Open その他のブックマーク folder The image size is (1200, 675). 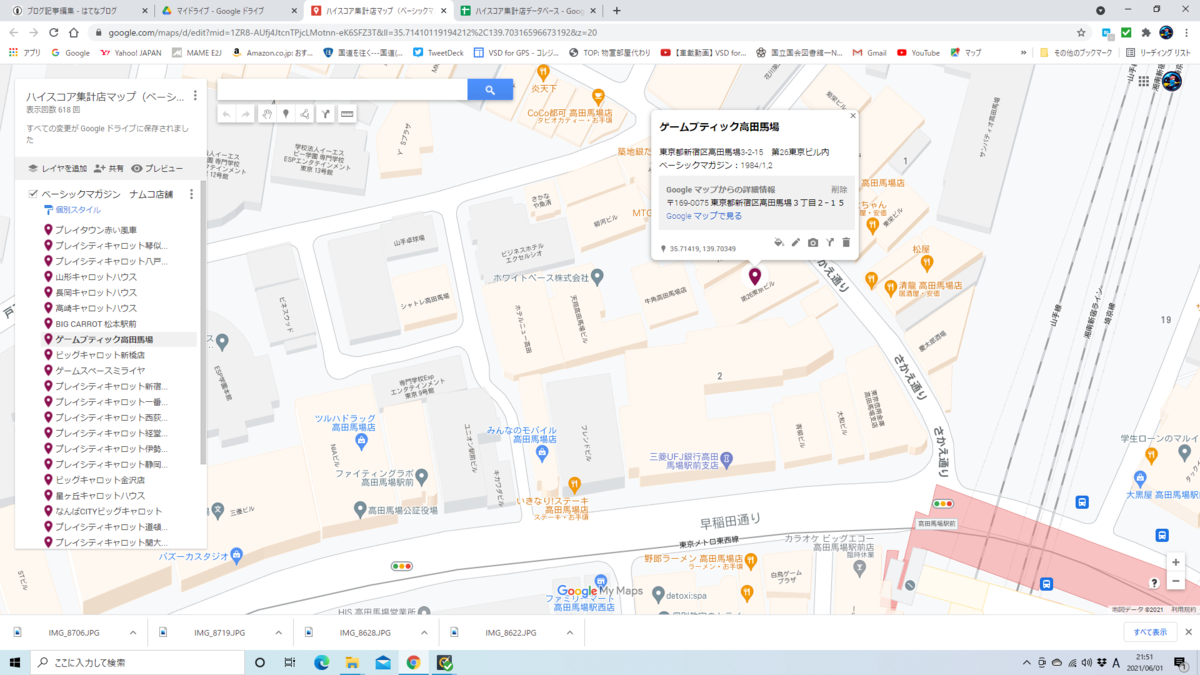[1075, 53]
